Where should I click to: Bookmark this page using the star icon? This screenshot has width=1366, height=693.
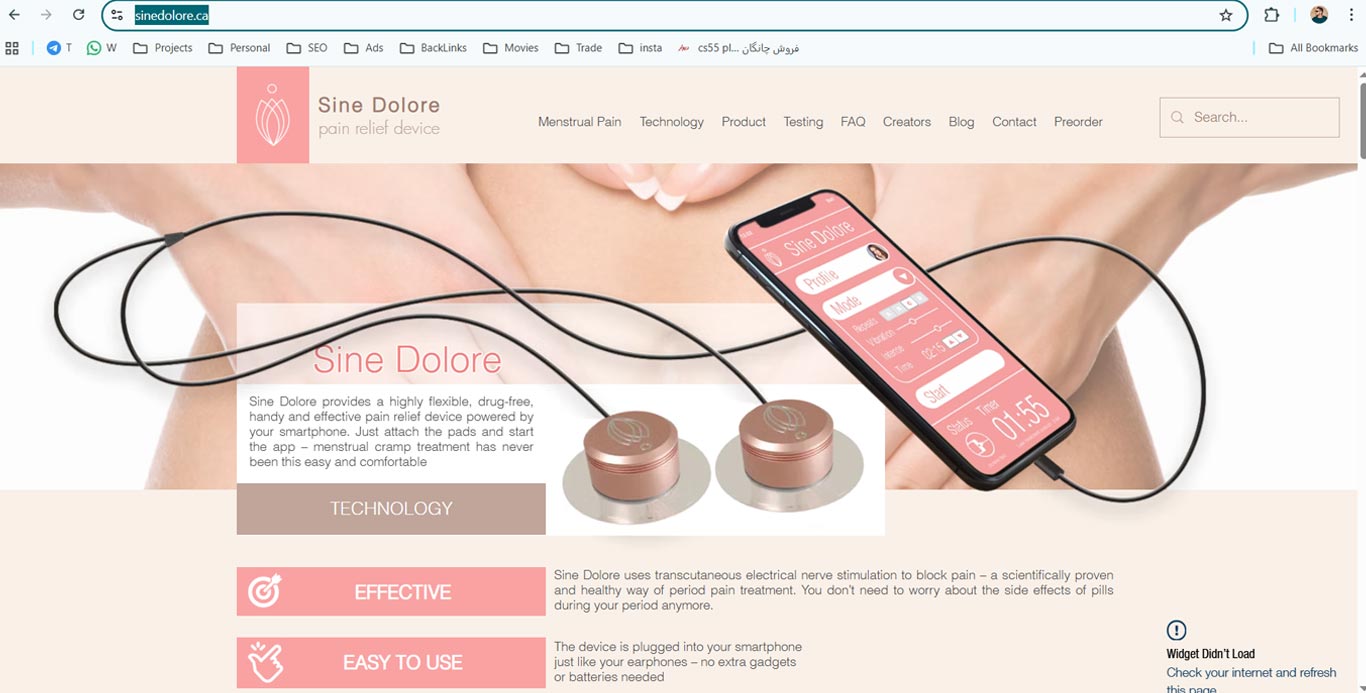click(1226, 15)
